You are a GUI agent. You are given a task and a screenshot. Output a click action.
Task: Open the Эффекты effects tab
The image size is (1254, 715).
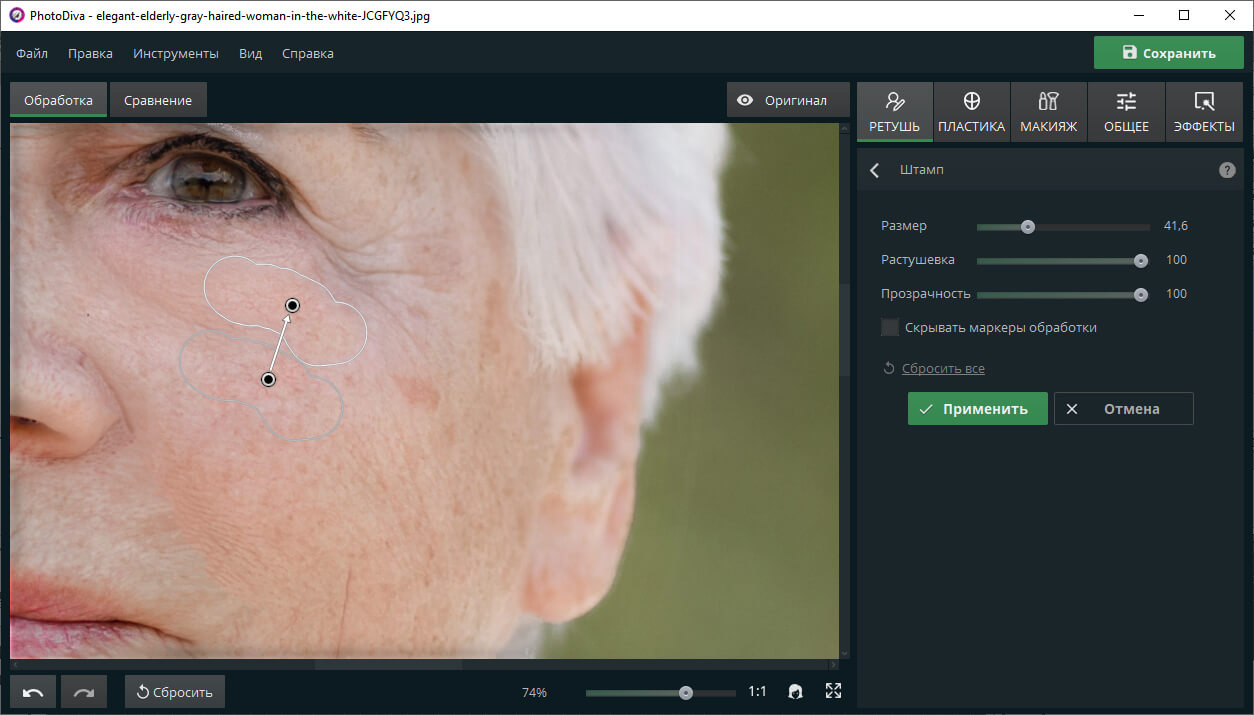click(x=1204, y=112)
